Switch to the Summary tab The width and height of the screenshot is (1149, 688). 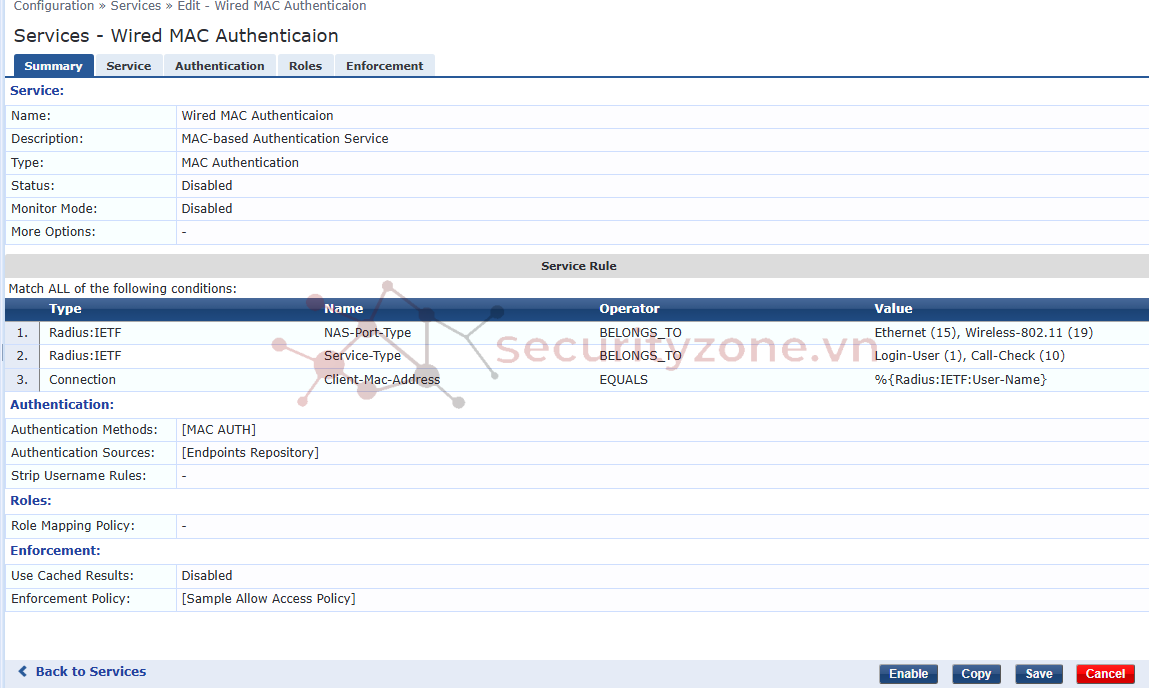53,66
